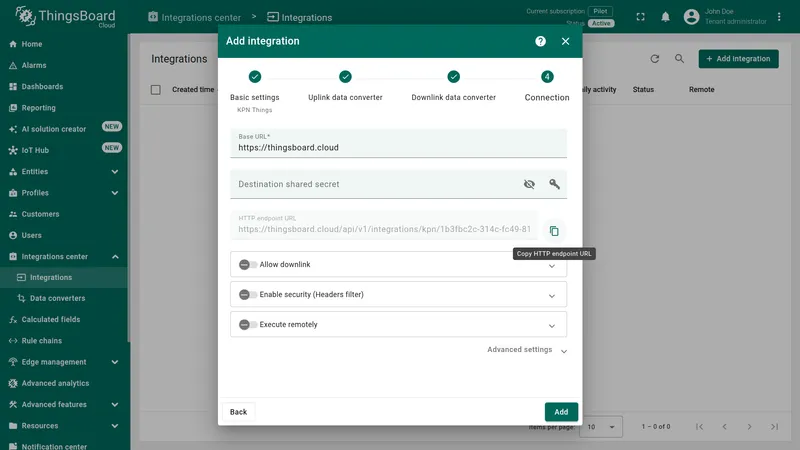Open Calculated fields in sidebar
The height and width of the screenshot is (450, 800).
(64, 320)
